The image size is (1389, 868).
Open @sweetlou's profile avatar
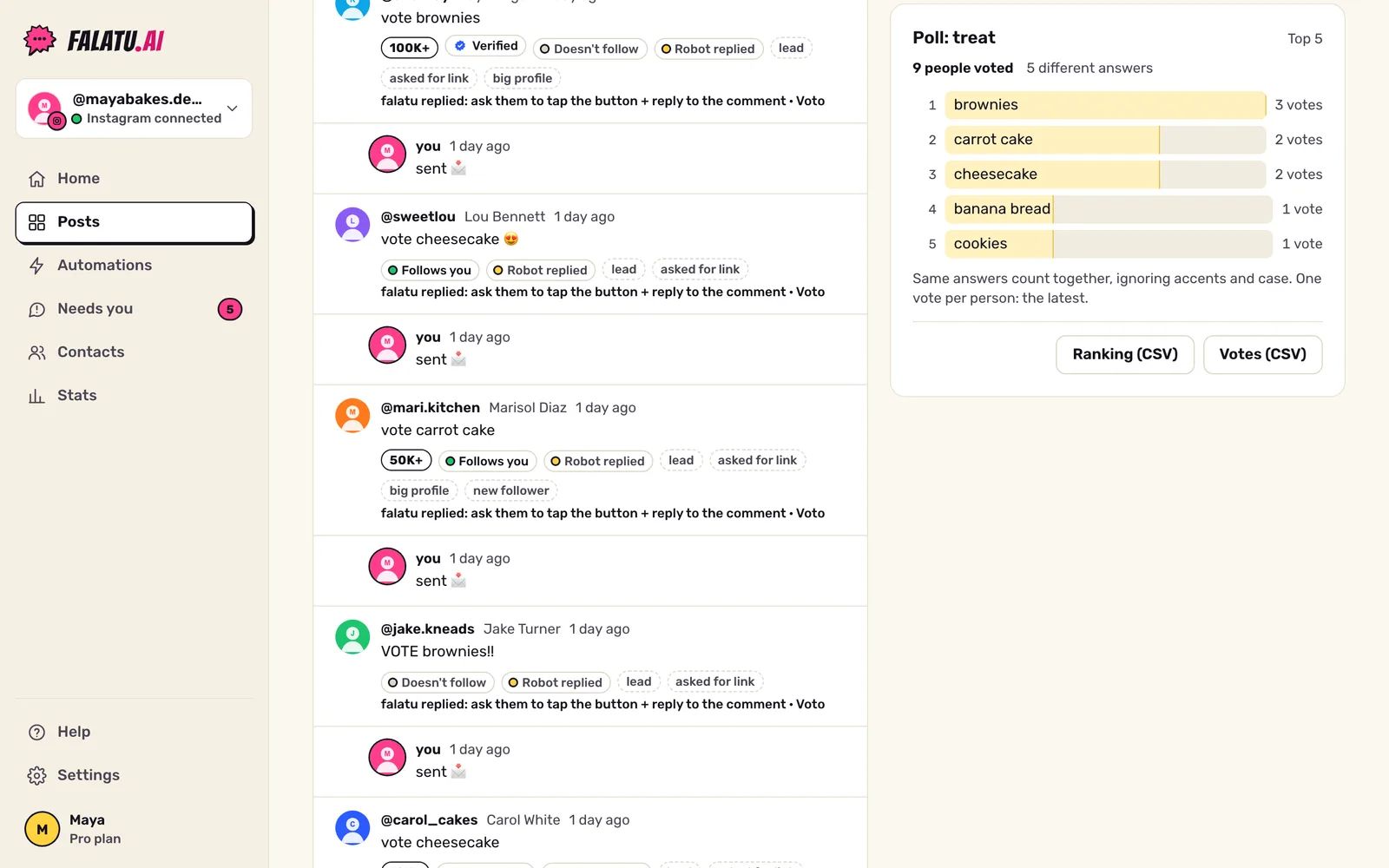pyautogui.click(x=352, y=224)
